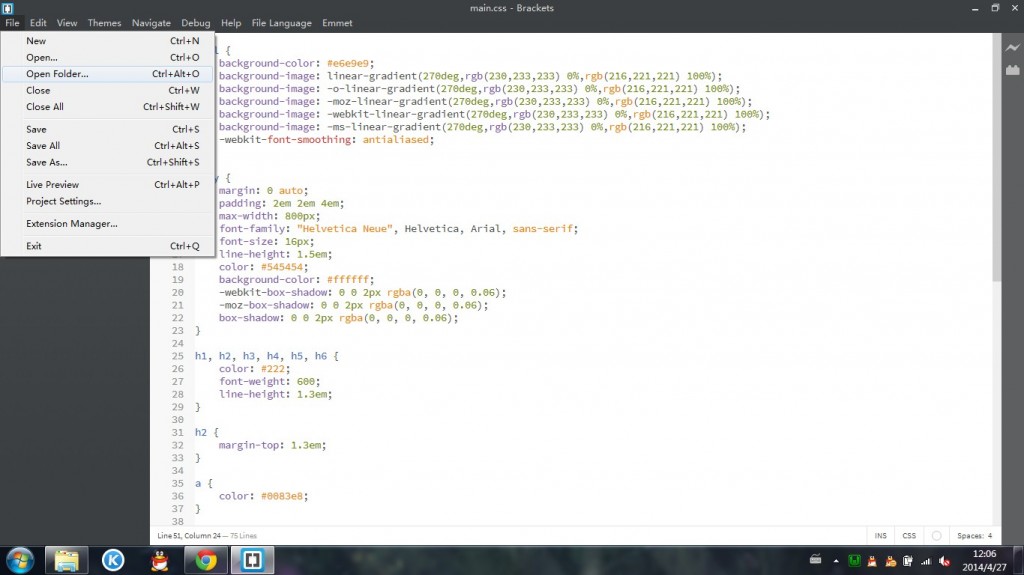Image resolution: width=1024 pixels, height=575 pixels.
Task: Choose New from File menu
Action: click(107, 41)
